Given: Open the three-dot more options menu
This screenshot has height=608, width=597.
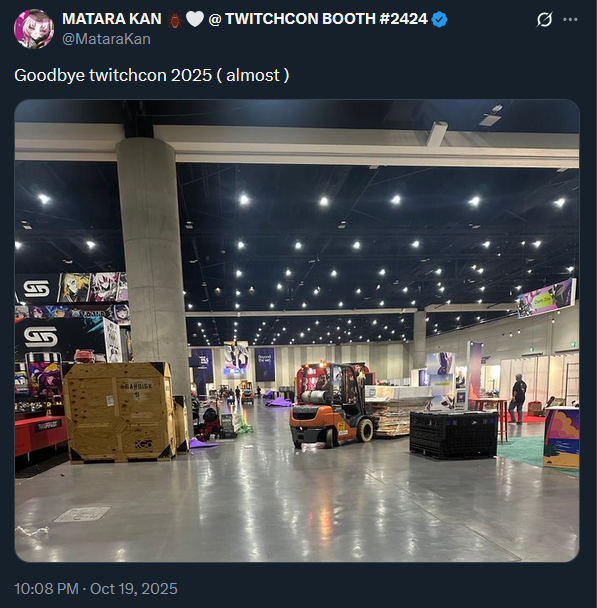Looking at the screenshot, I should click(570, 19).
